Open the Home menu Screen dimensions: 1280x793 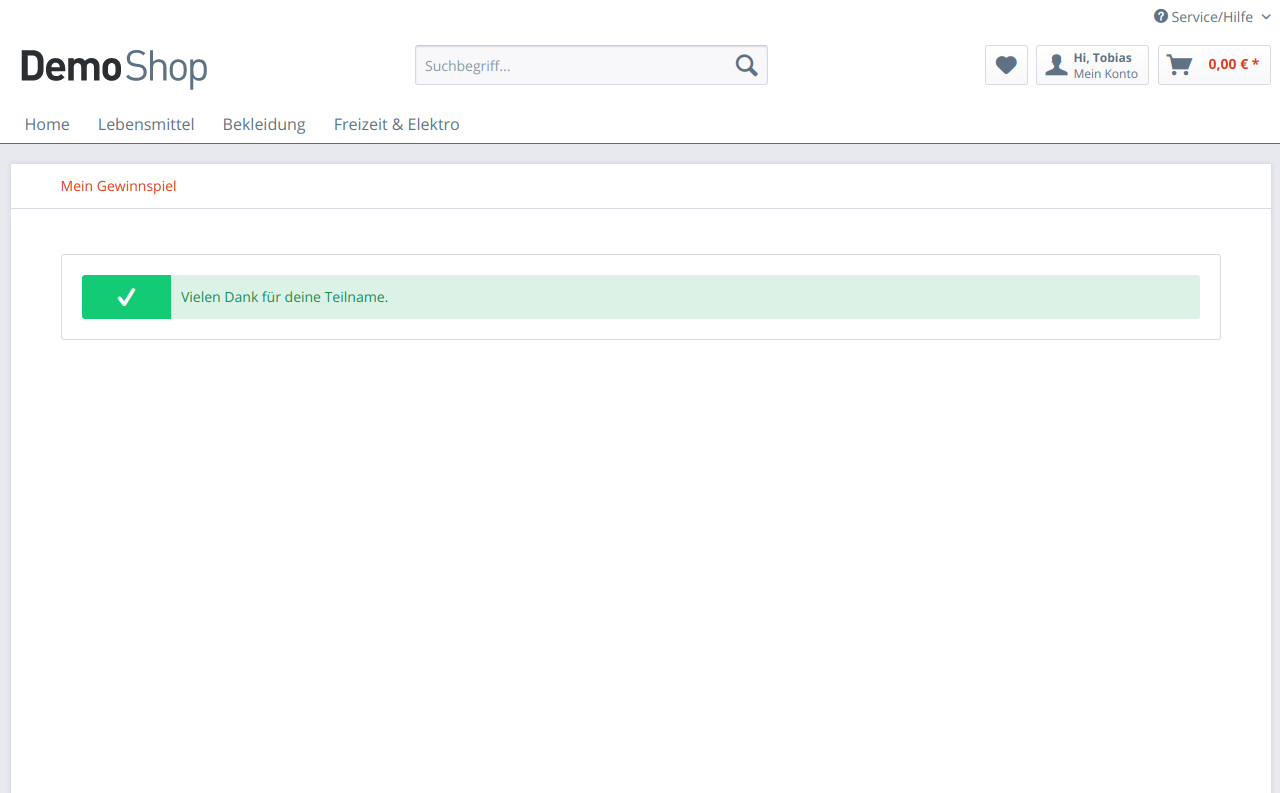(47, 124)
